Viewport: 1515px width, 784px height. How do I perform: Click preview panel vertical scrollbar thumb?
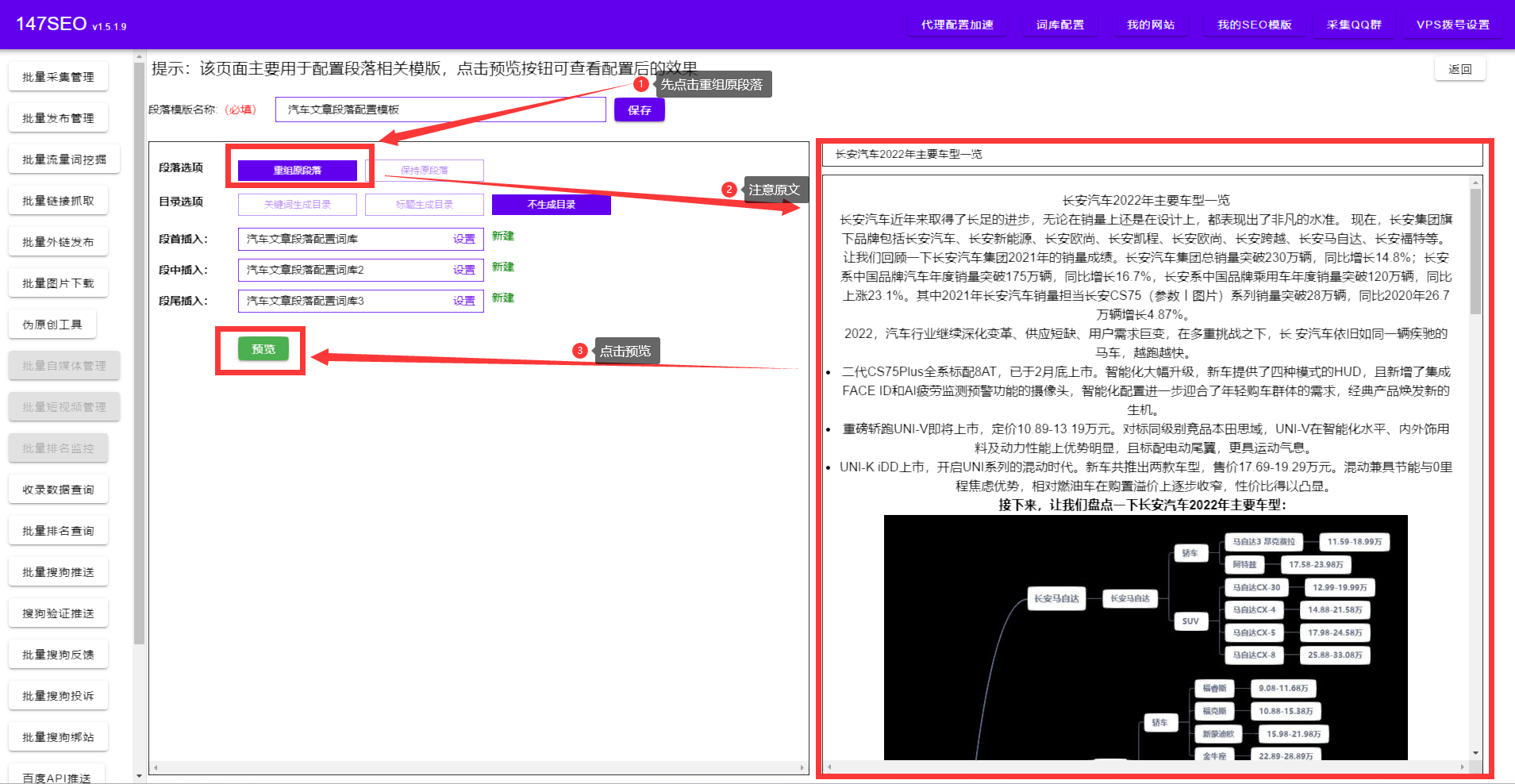pos(1476,252)
